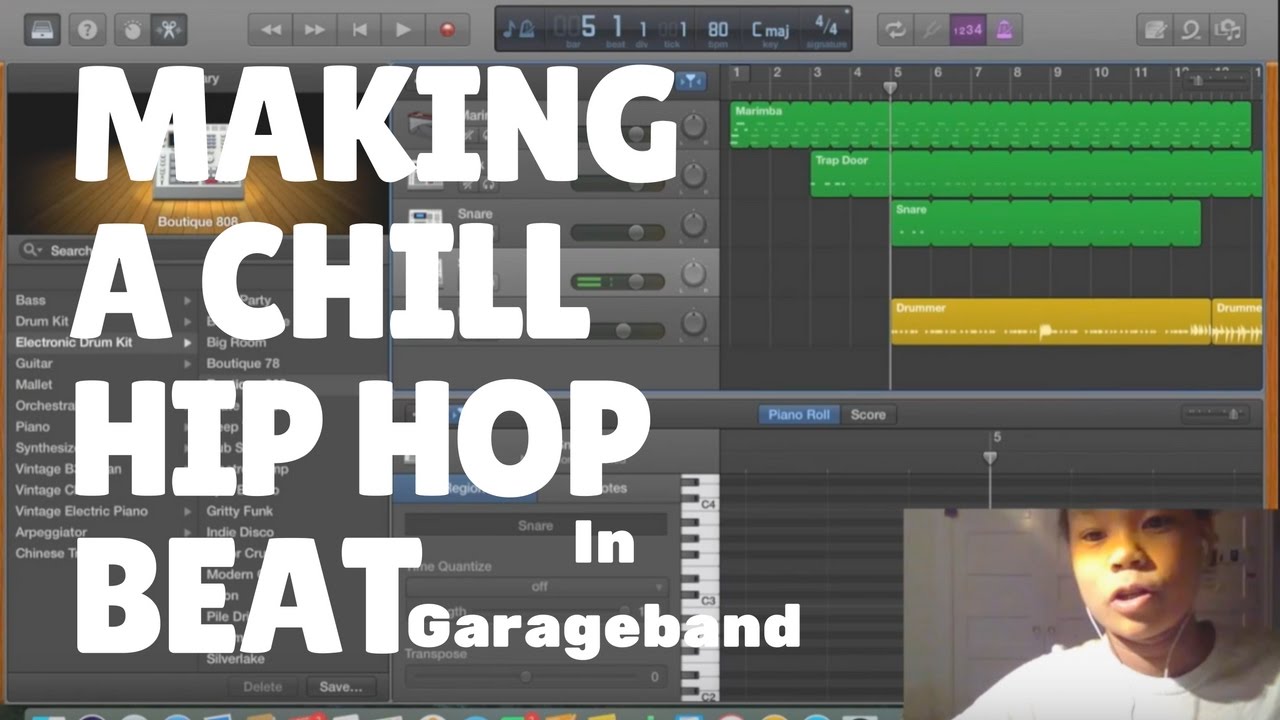Start playback with the Play button
The height and width of the screenshot is (720, 1280).
(403, 29)
